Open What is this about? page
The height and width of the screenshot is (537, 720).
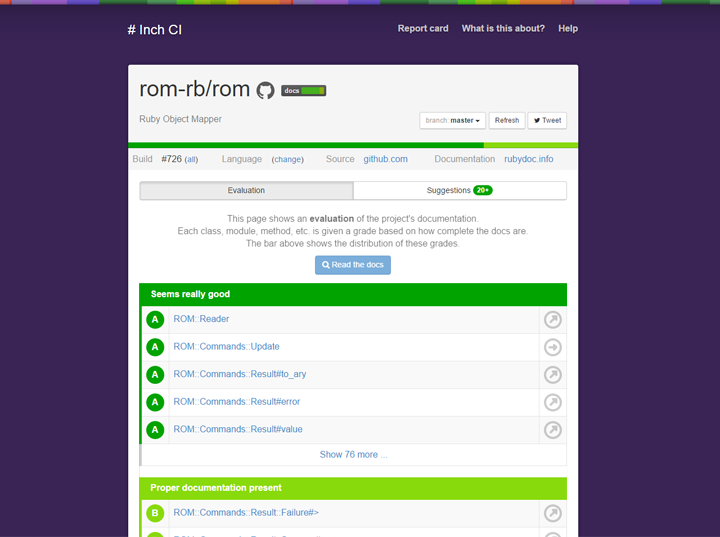tap(503, 28)
